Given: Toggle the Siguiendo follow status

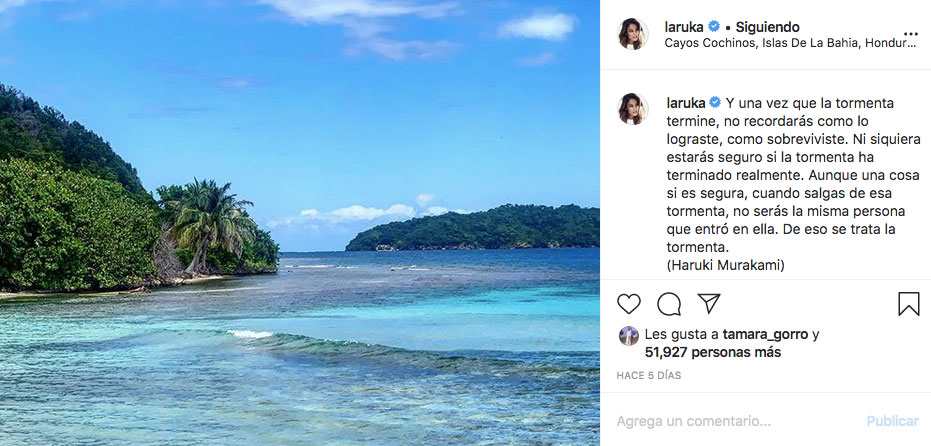Looking at the screenshot, I should [x=767, y=27].
